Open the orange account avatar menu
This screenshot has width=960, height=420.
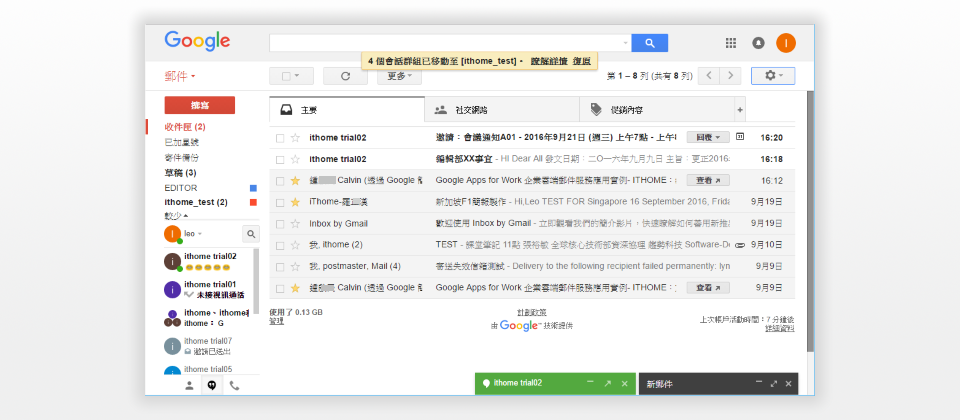pyautogui.click(x=786, y=43)
